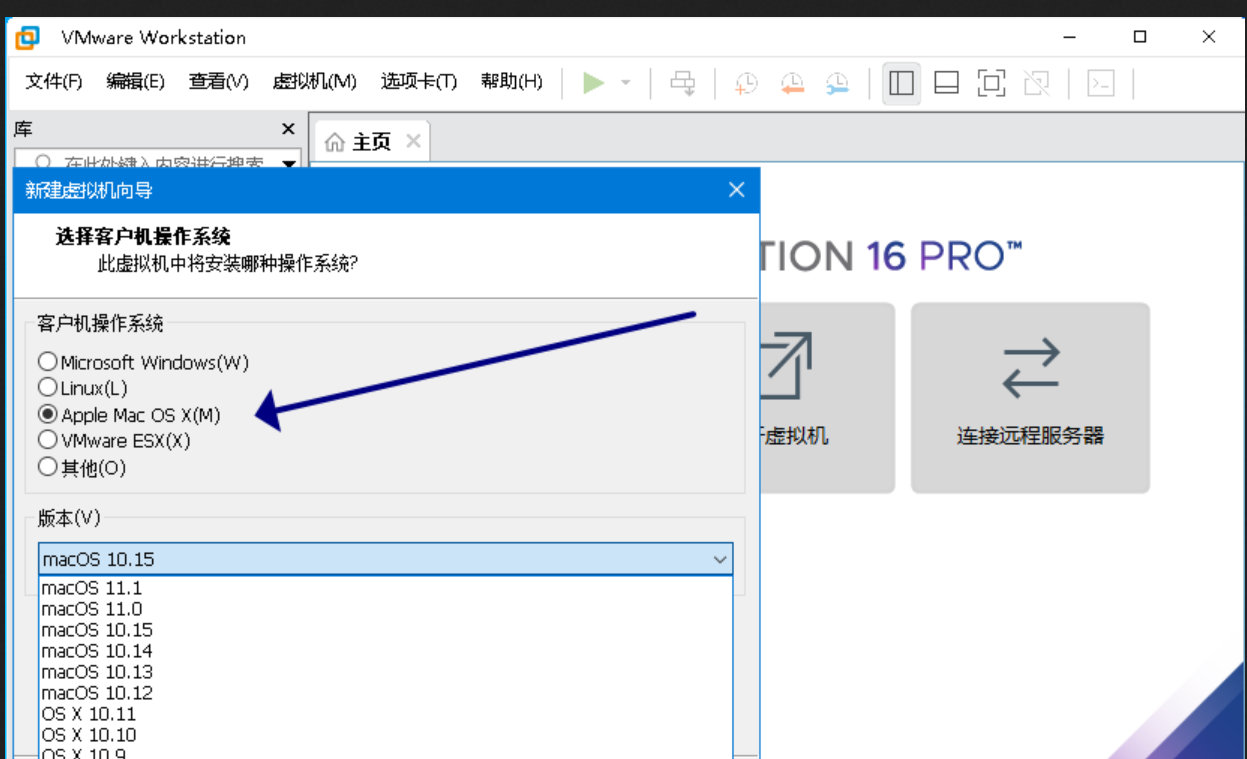Choose macOS 11.1 from version list
The image size is (1247, 759).
tap(385, 588)
